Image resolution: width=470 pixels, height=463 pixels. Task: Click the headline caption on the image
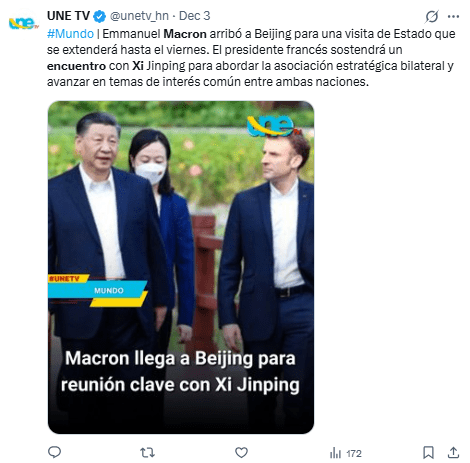click(180, 371)
